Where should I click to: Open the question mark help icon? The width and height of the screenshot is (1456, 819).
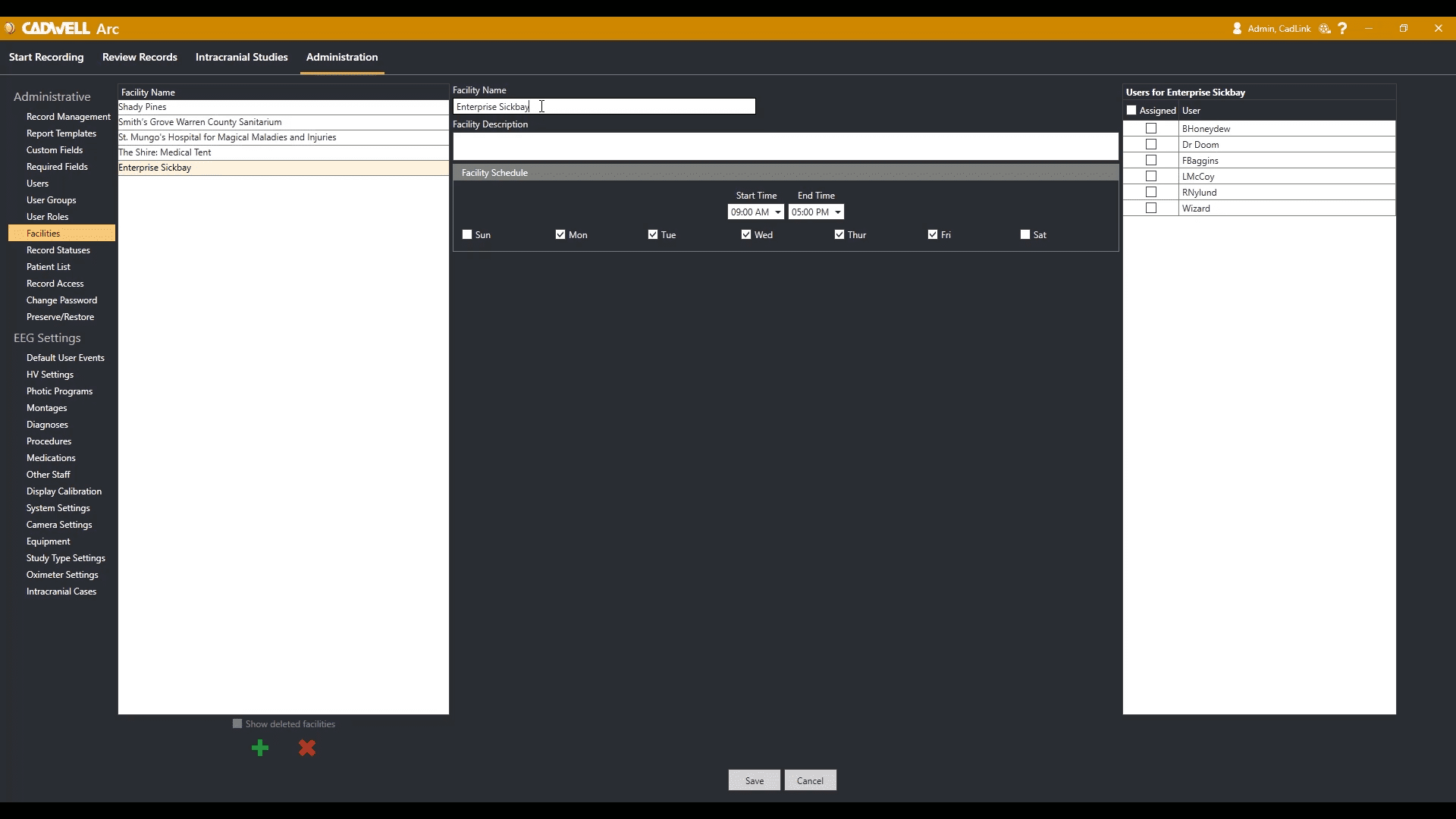coord(1343,28)
